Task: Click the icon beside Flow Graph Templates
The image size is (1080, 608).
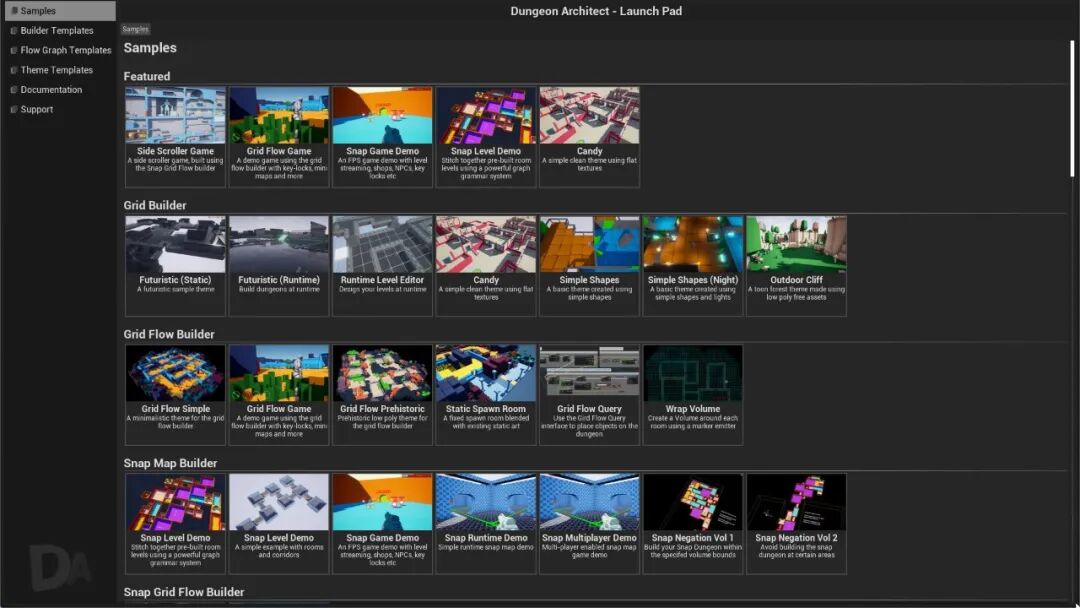Action: pyautogui.click(x=14, y=50)
